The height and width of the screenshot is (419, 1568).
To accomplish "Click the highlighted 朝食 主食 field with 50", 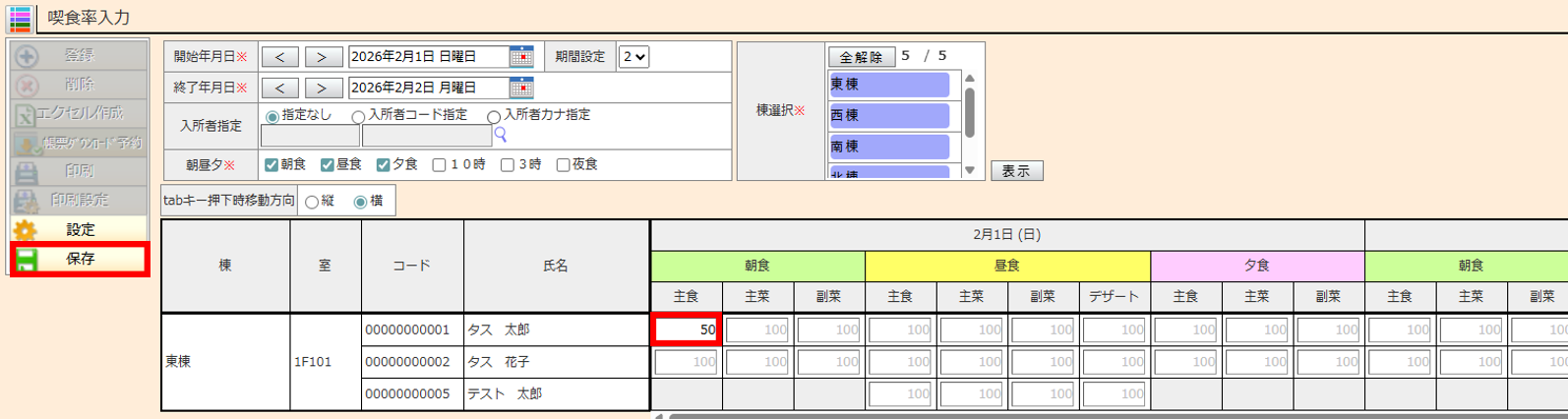I will coord(687,329).
